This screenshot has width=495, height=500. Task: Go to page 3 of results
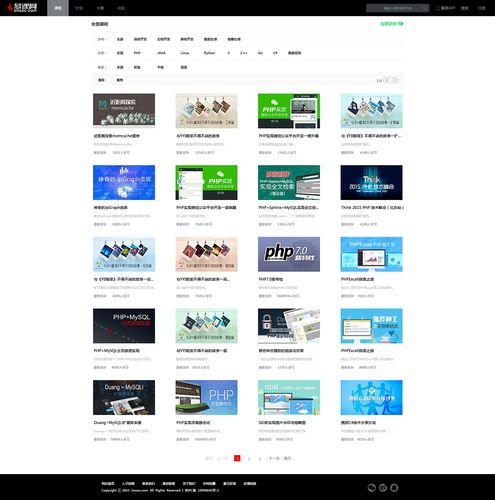260,458
